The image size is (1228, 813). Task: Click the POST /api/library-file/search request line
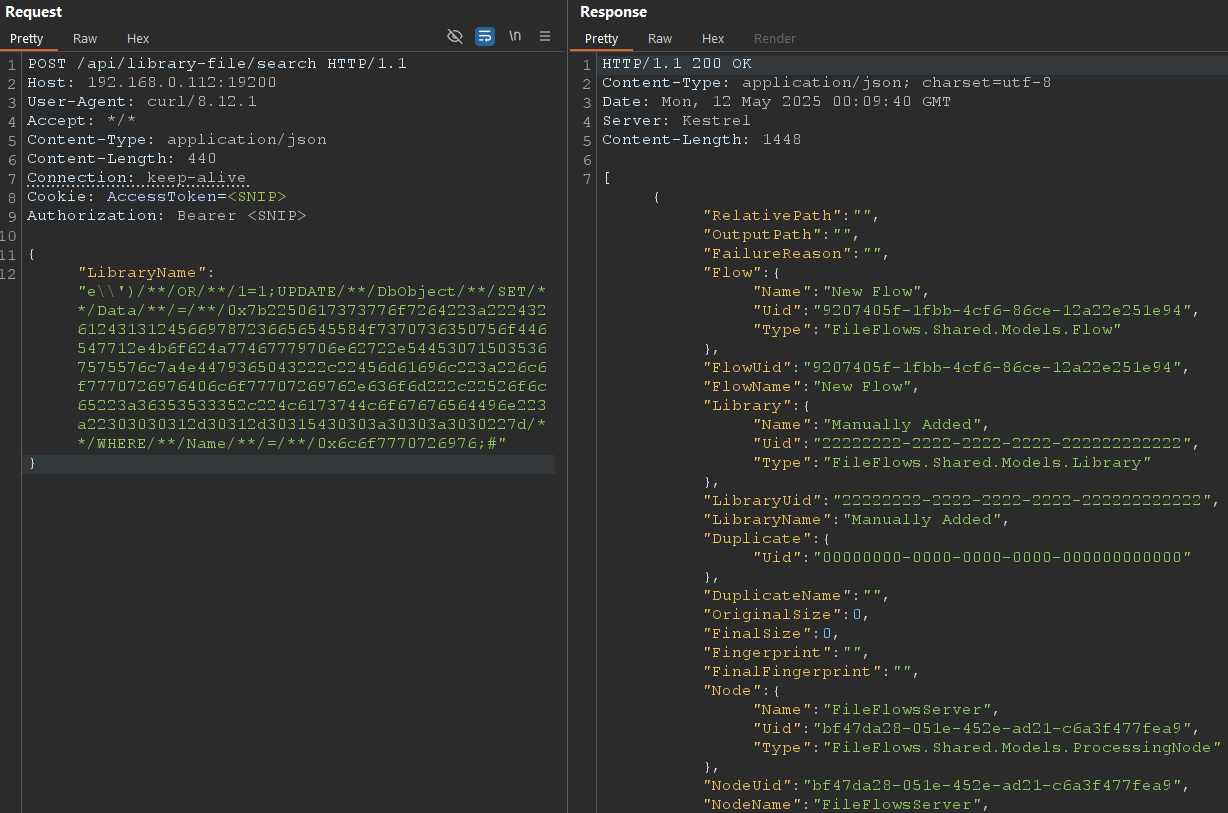(x=217, y=63)
